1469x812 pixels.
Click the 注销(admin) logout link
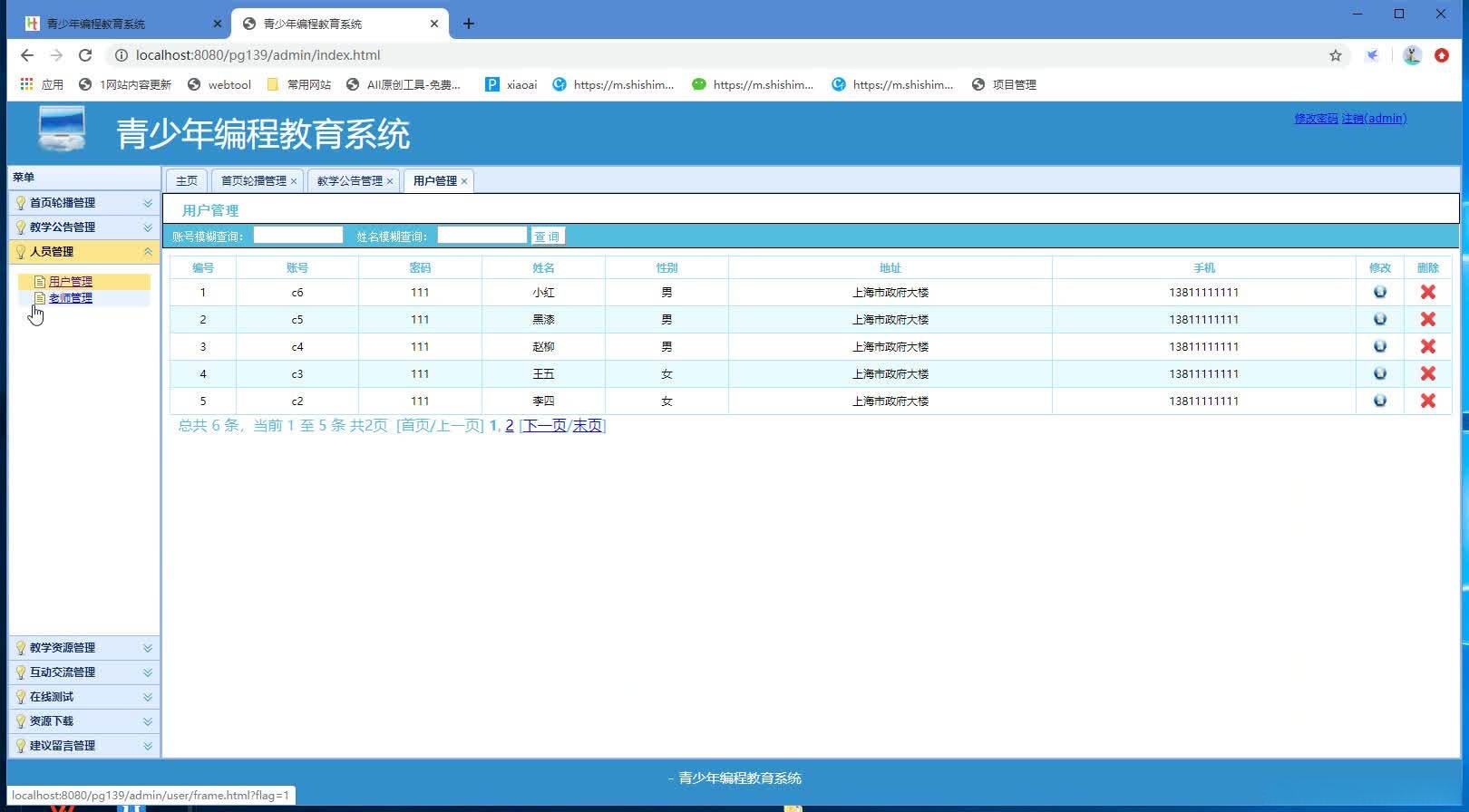[1374, 119]
